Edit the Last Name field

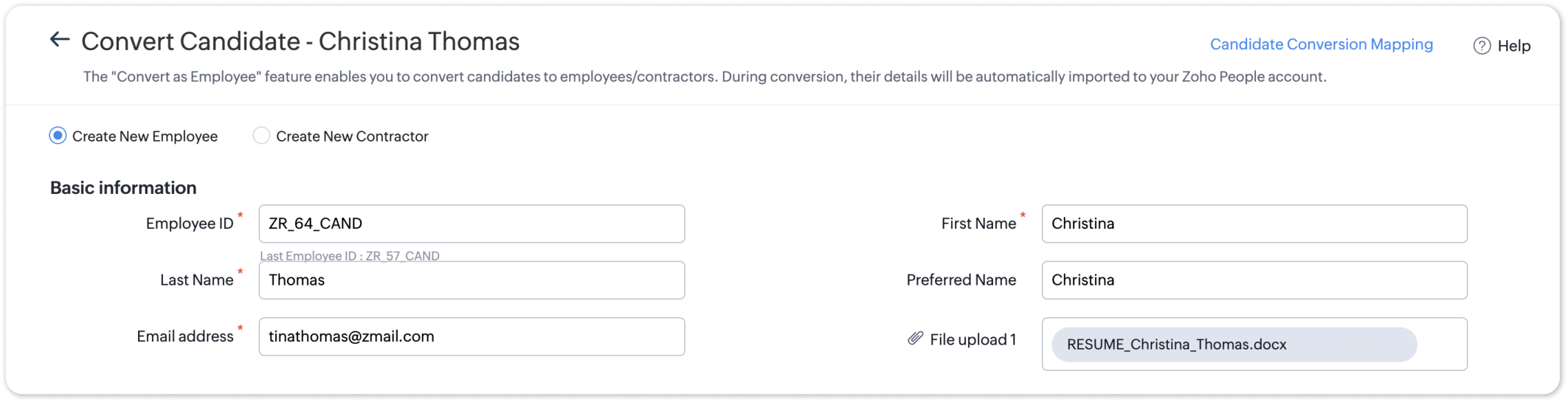coord(472,280)
